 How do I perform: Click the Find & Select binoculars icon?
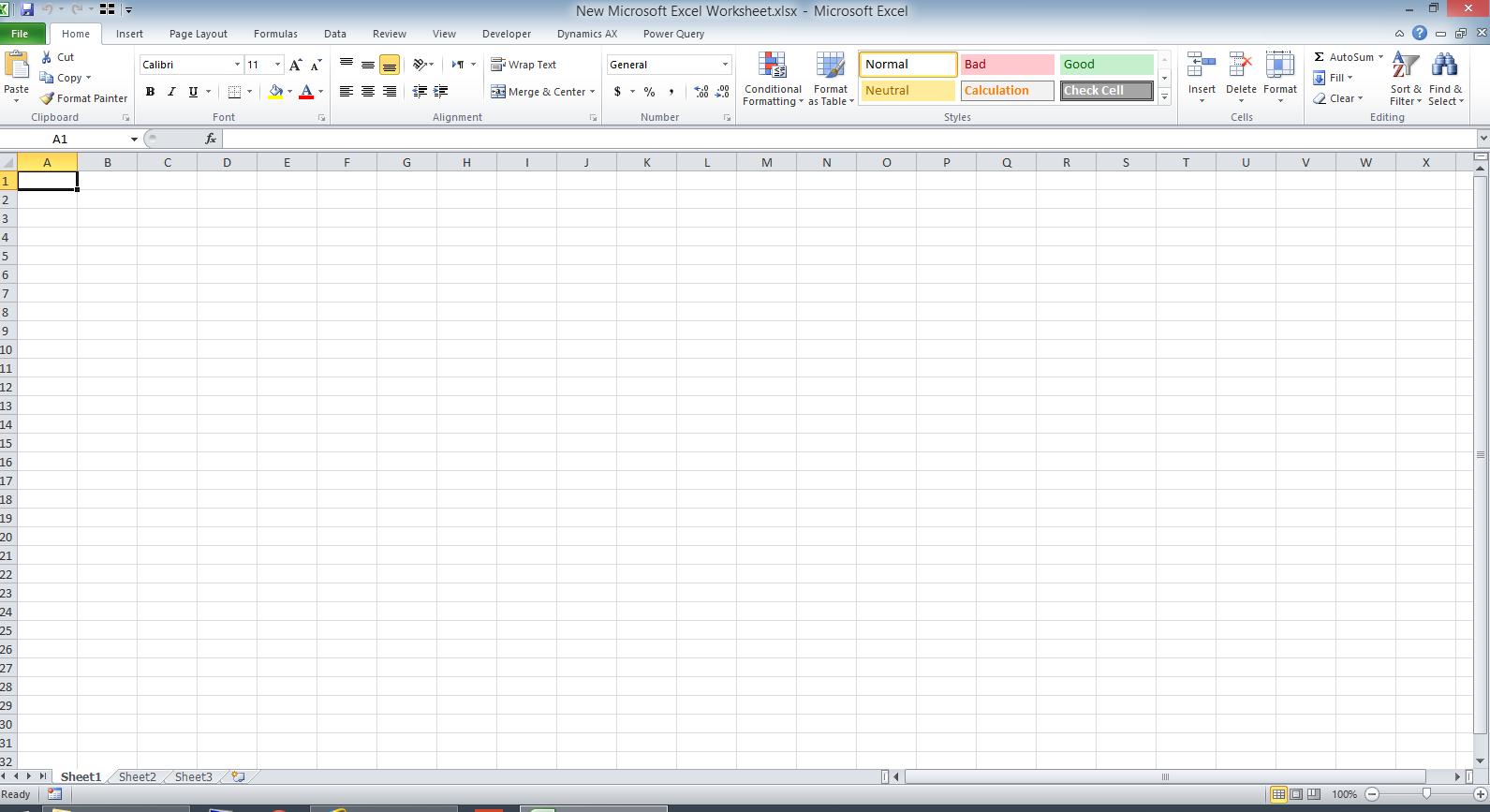1445,66
